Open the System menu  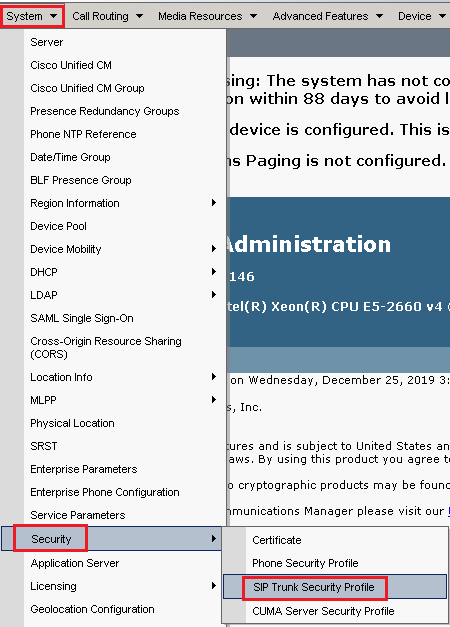(32, 16)
